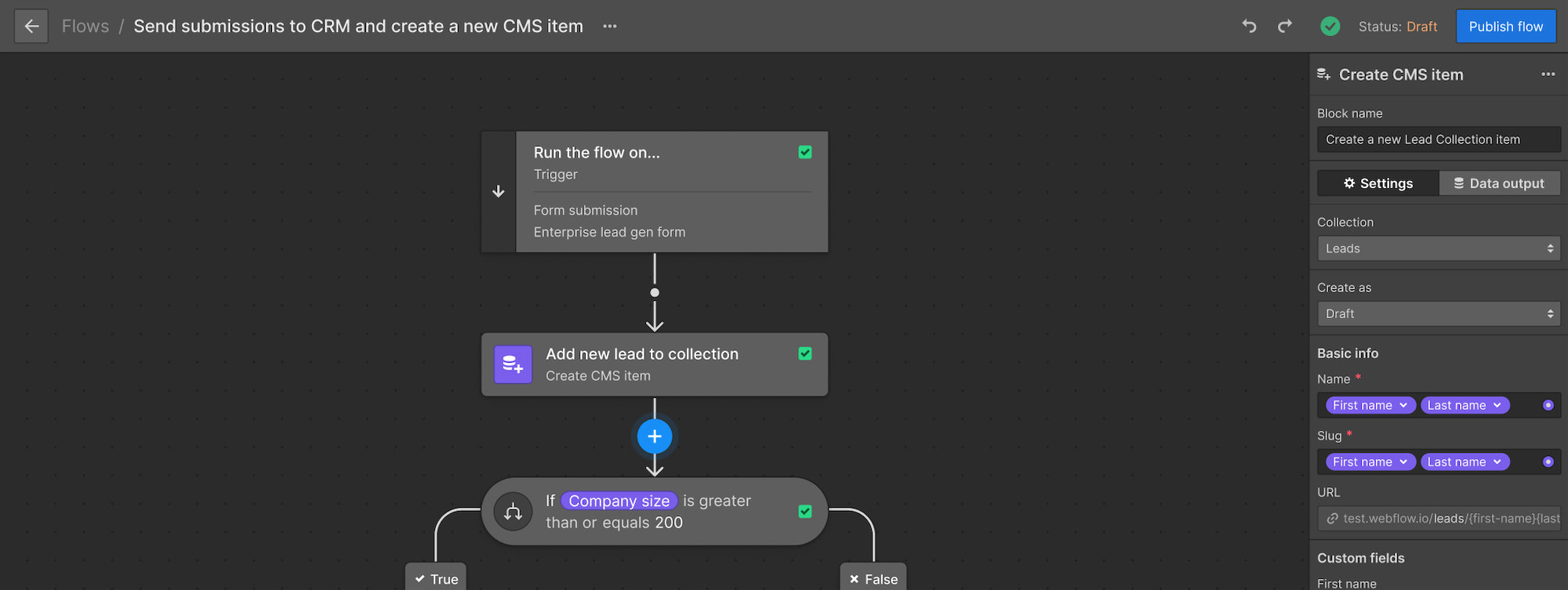1568x590 pixels.
Task: Expand First name chip in Name field
Action: 1370,405
